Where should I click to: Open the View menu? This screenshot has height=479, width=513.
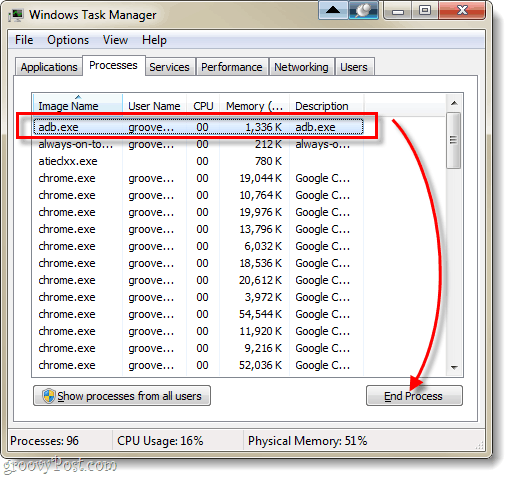point(115,40)
